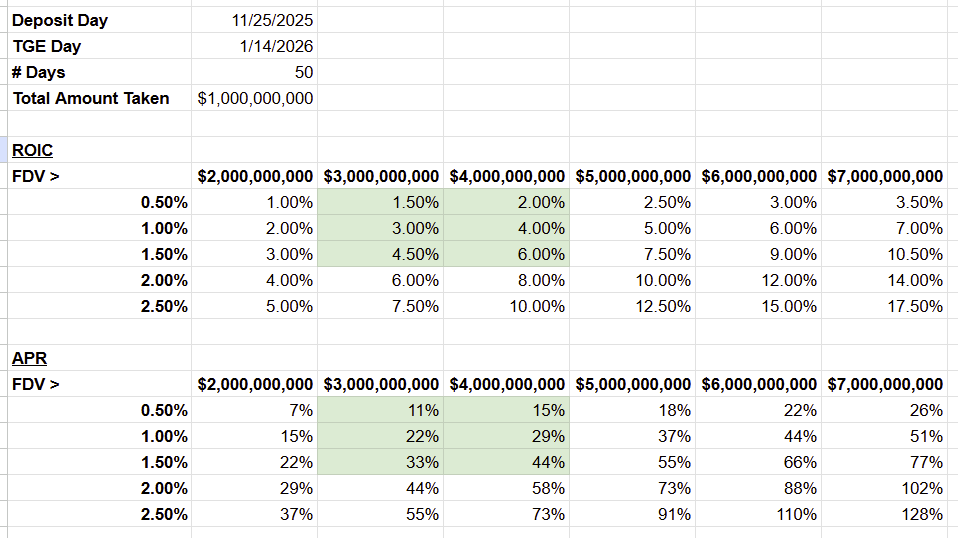Click the 17.50% cell in ROIC table

[x=919, y=306]
